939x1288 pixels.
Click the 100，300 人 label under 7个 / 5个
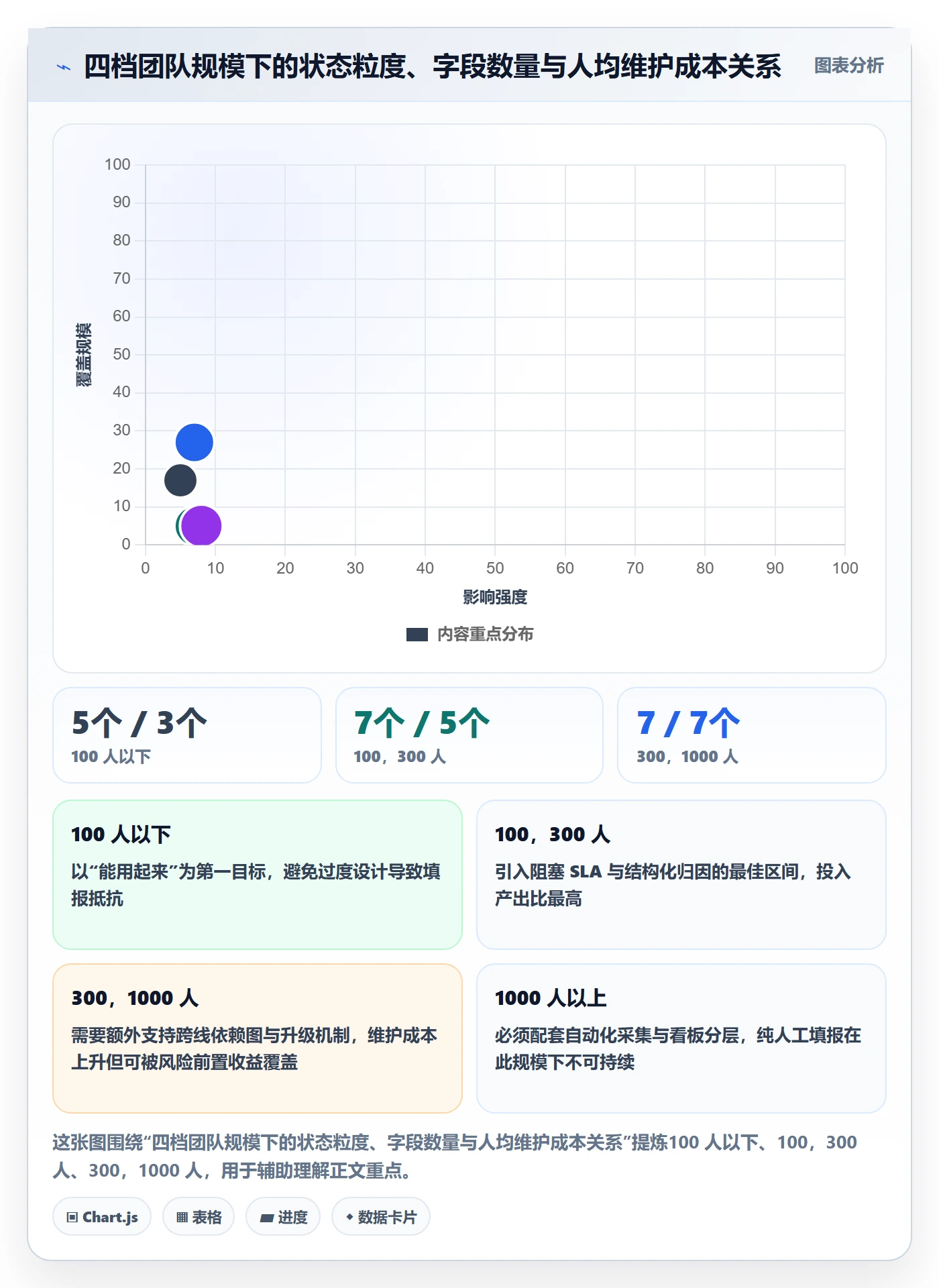(x=400, y=757)
